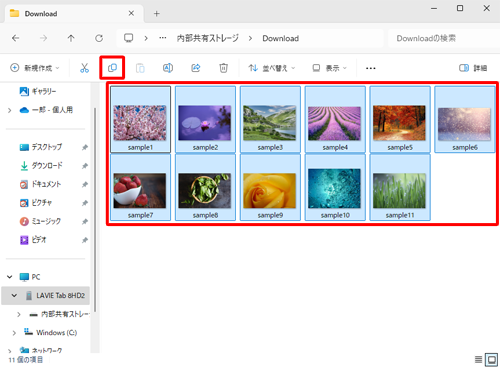Image resolution: width=500 pixels, height=367 pixels.
Task: Select sample7 strawberries image
Action: pyautogui.click(x=140, y=187)
